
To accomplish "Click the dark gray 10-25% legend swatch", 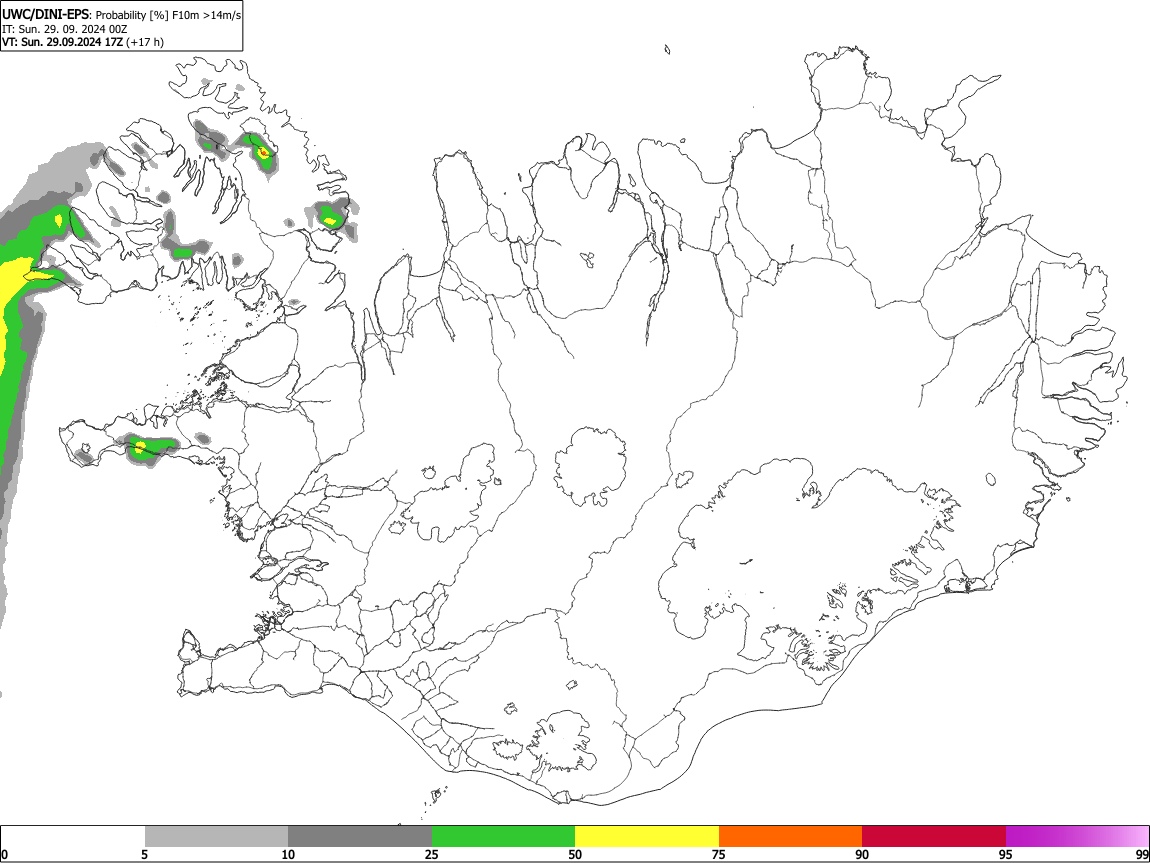I will coord(360,836).
